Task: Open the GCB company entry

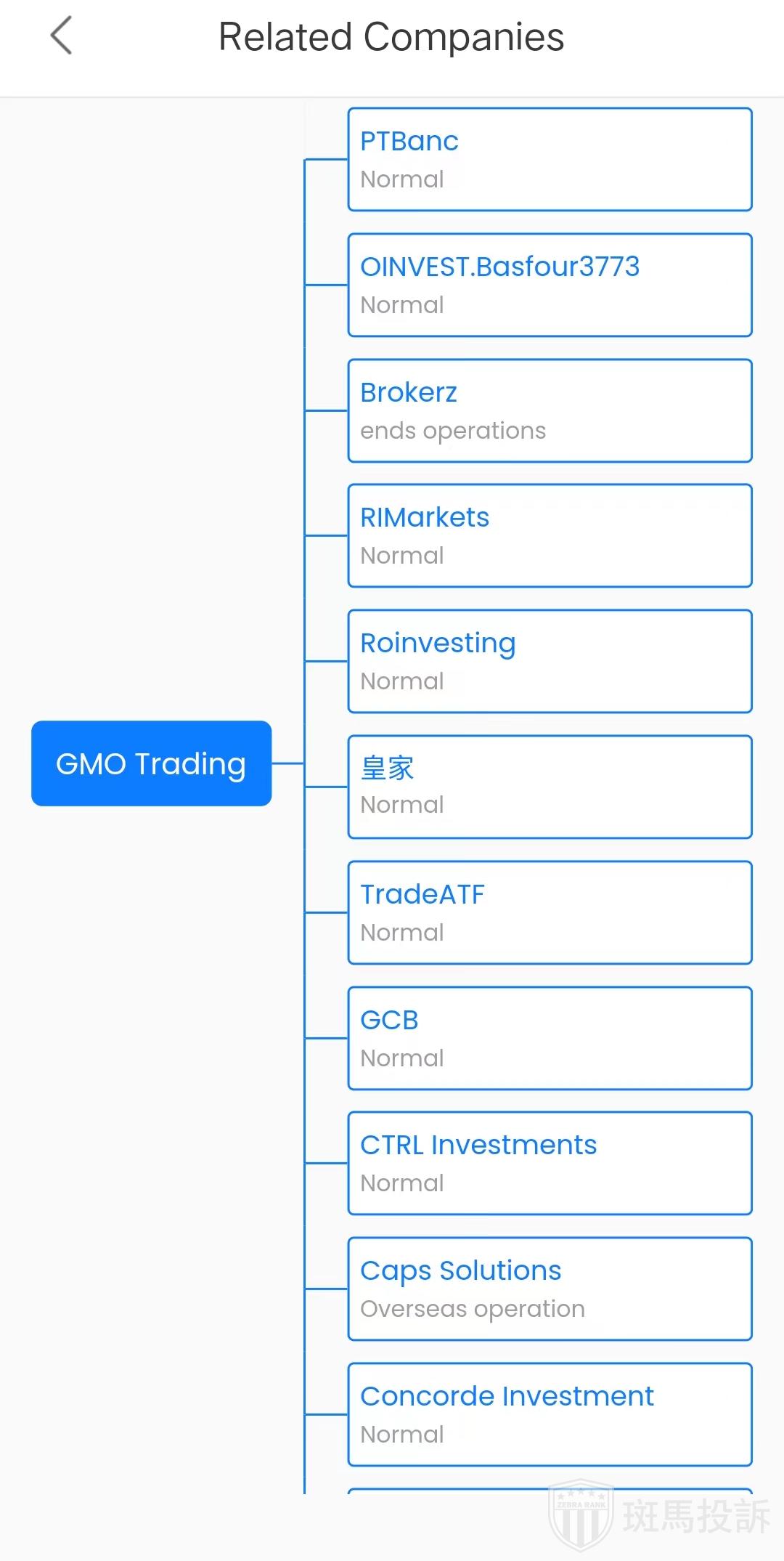Action: [x=550, y=1038]
